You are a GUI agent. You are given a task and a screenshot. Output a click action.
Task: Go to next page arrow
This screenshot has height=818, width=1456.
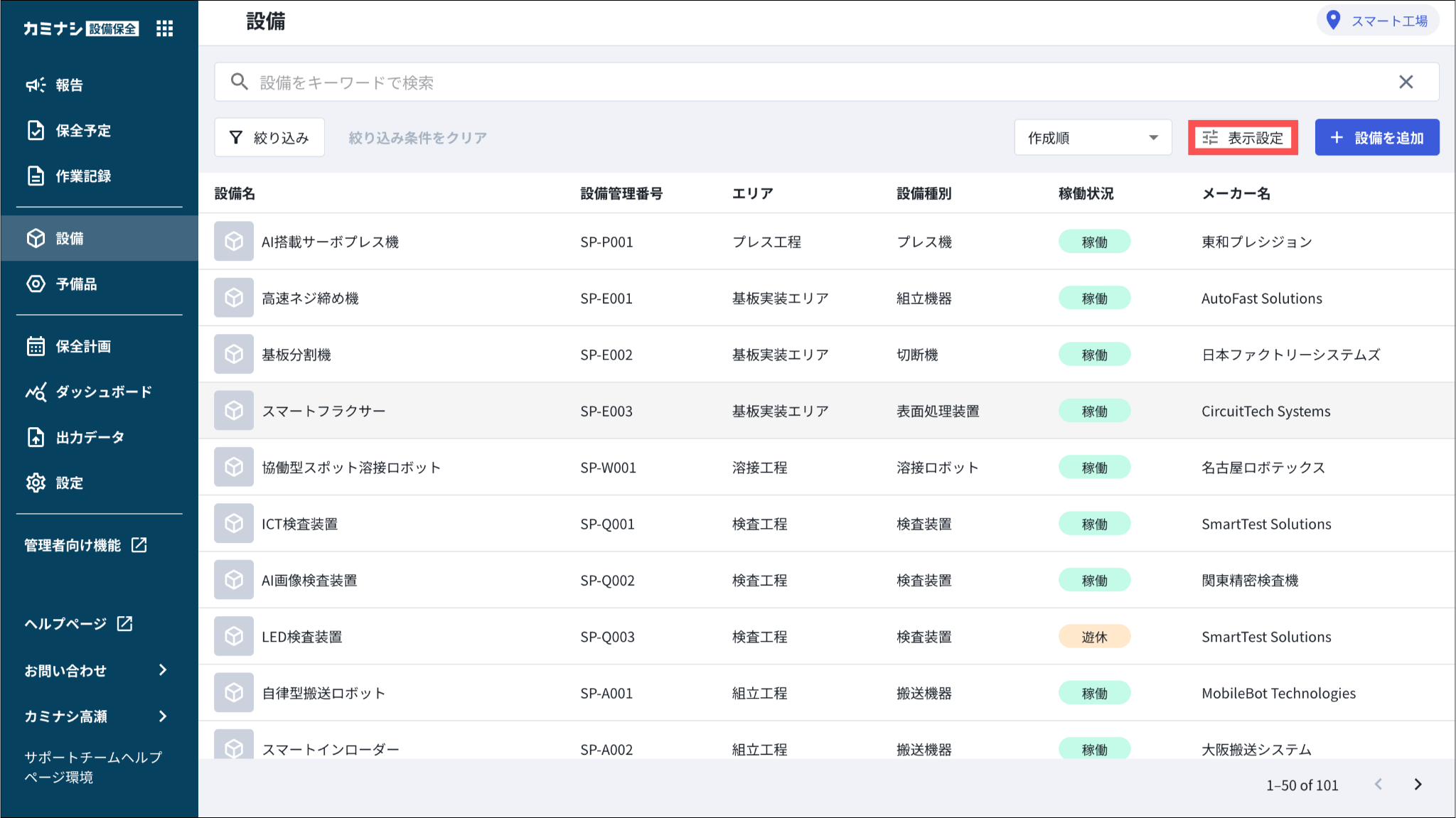point(1418,785)
